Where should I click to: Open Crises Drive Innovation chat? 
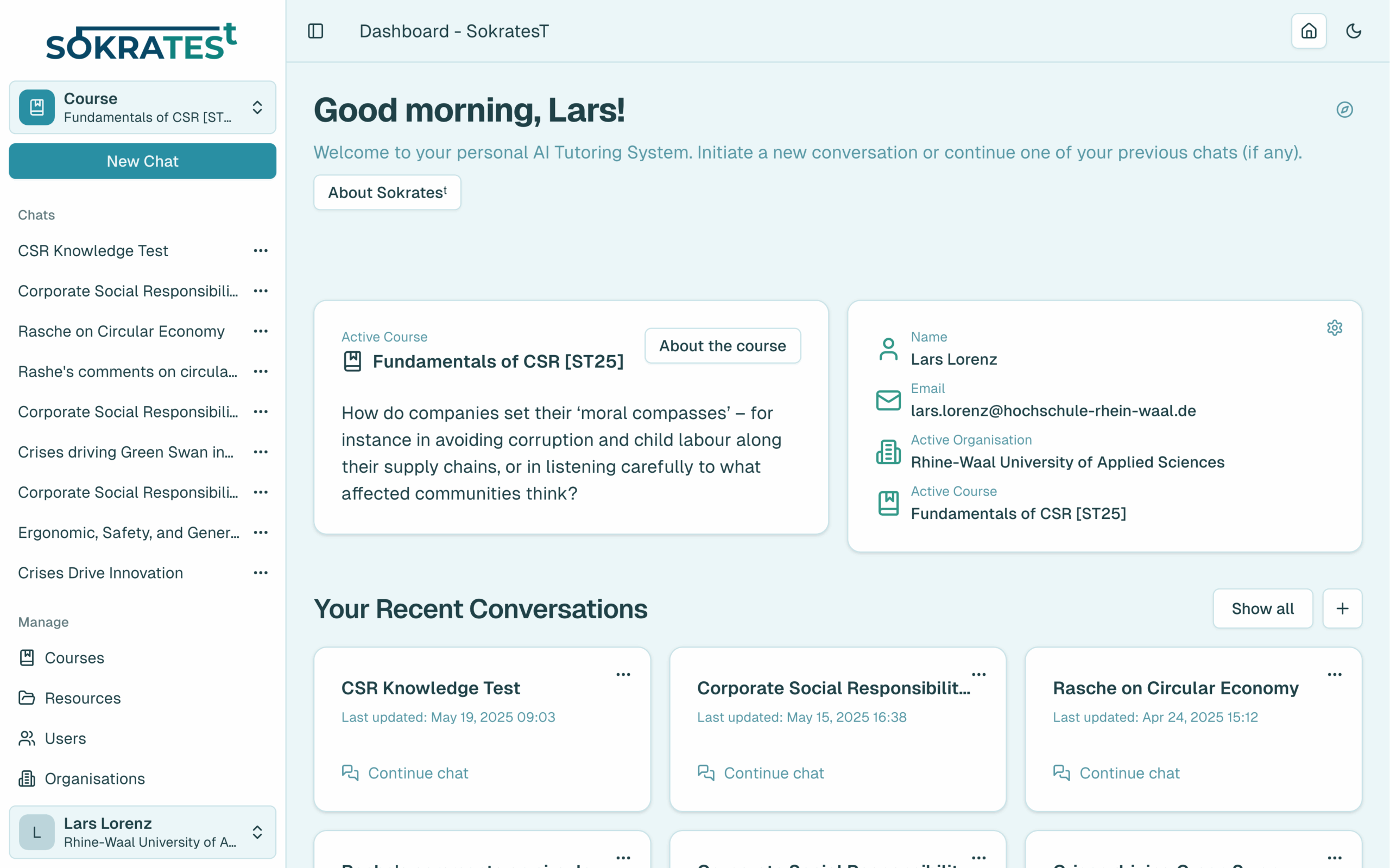pos(100,573)
